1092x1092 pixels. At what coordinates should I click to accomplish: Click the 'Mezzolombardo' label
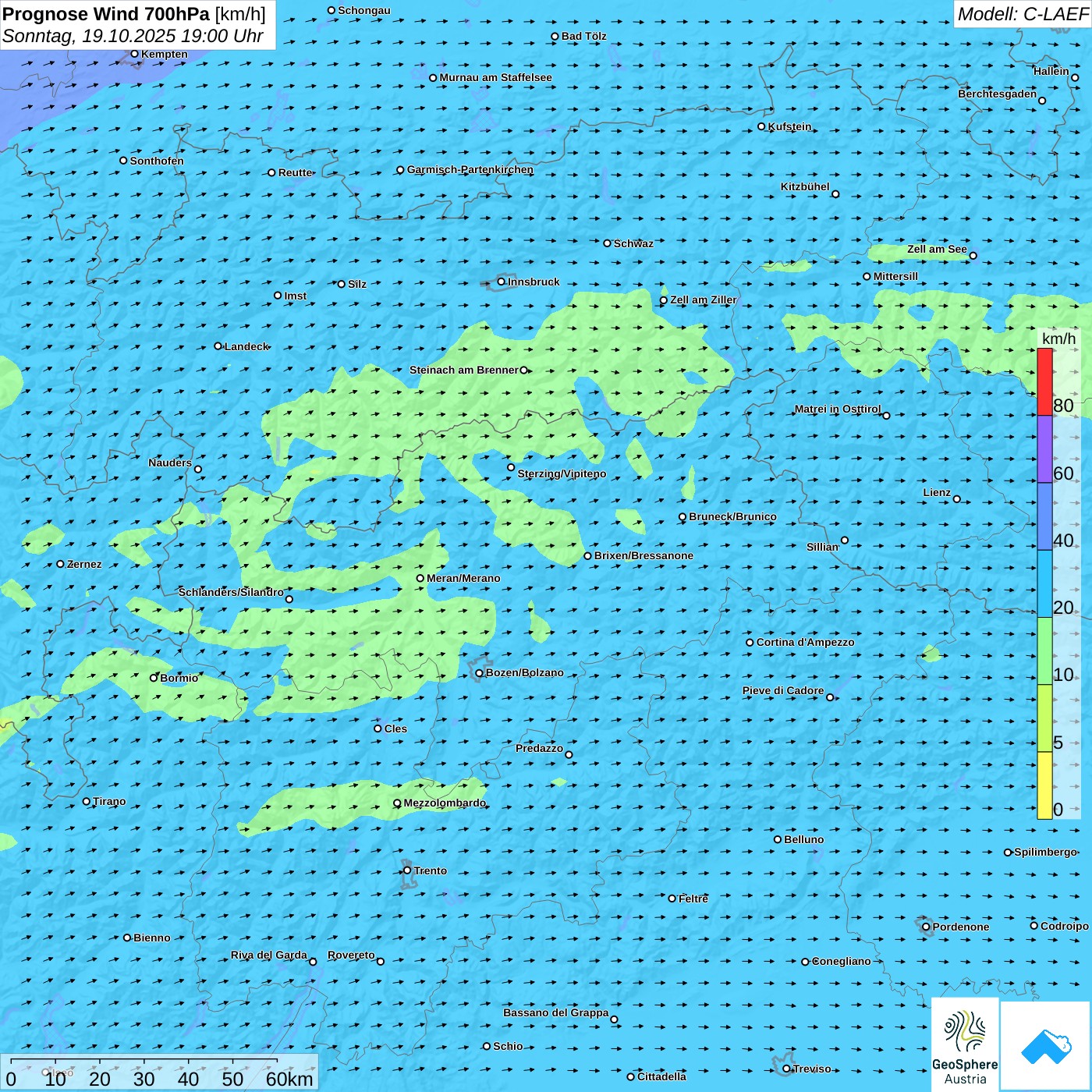(445, 803)
